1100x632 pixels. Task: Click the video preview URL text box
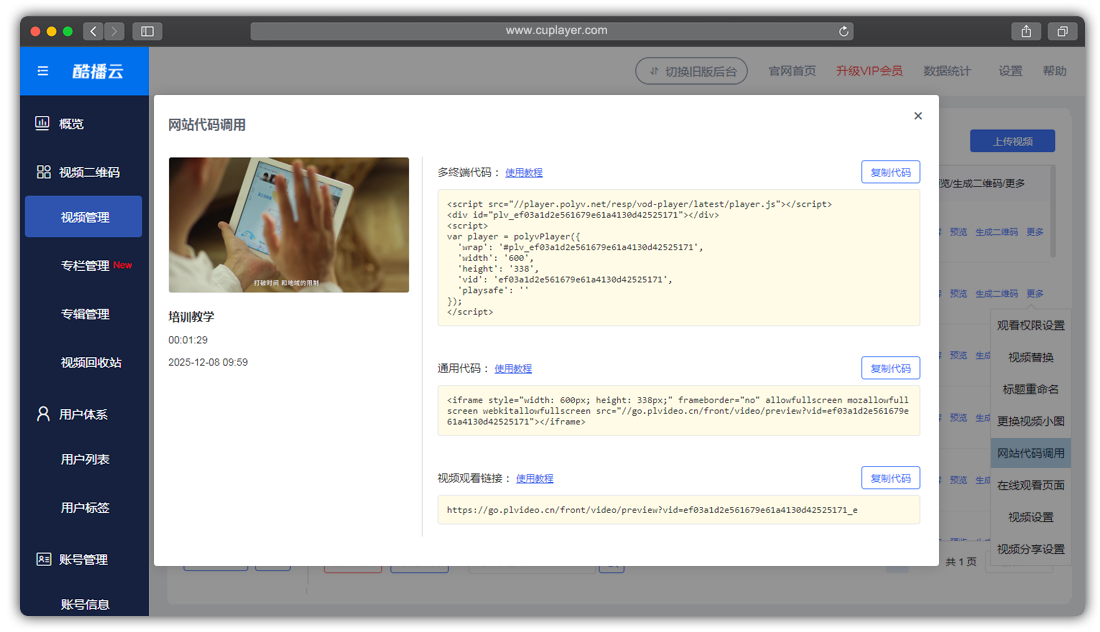pos(678,510)
